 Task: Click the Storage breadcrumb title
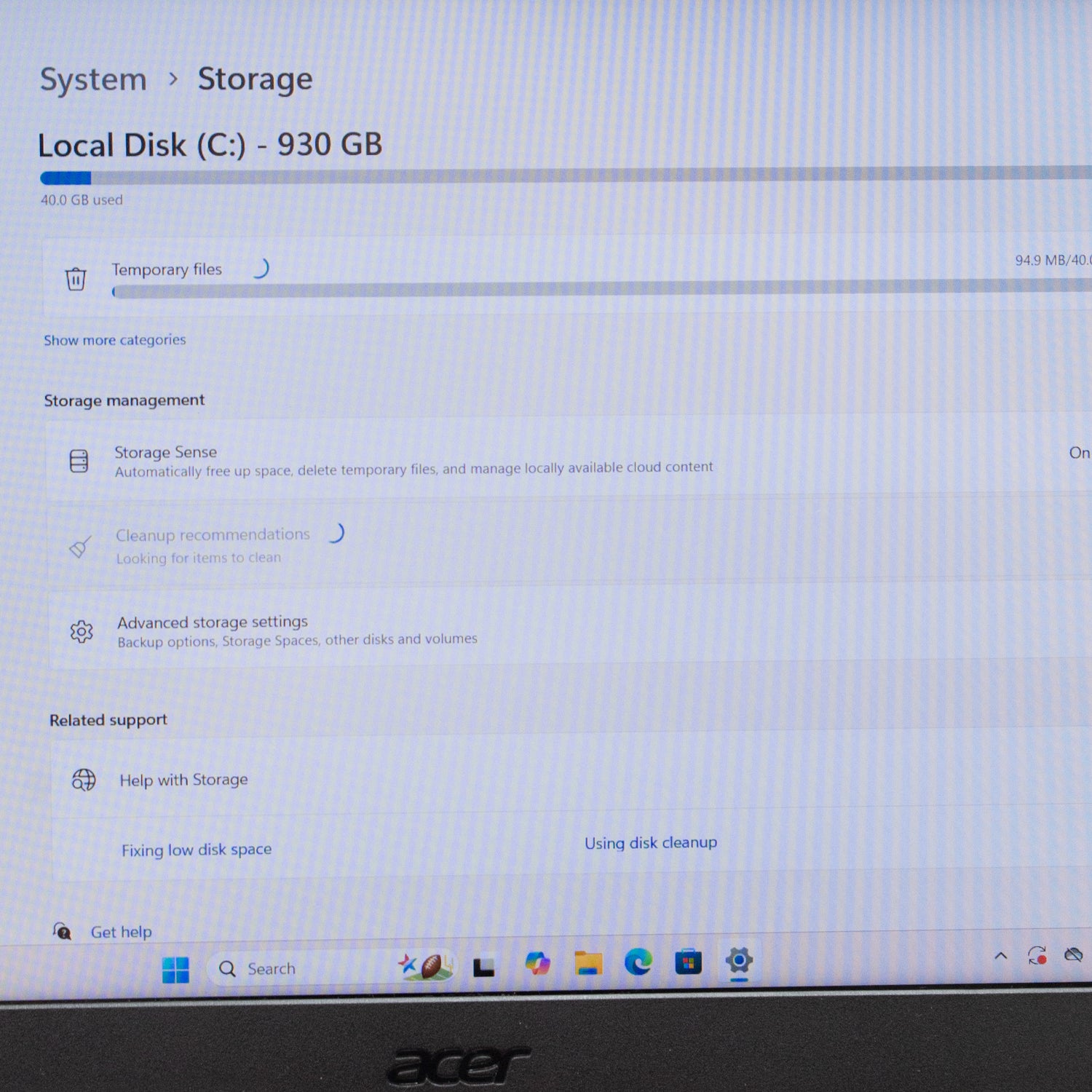pyautogui.click(x=256, y=79)
